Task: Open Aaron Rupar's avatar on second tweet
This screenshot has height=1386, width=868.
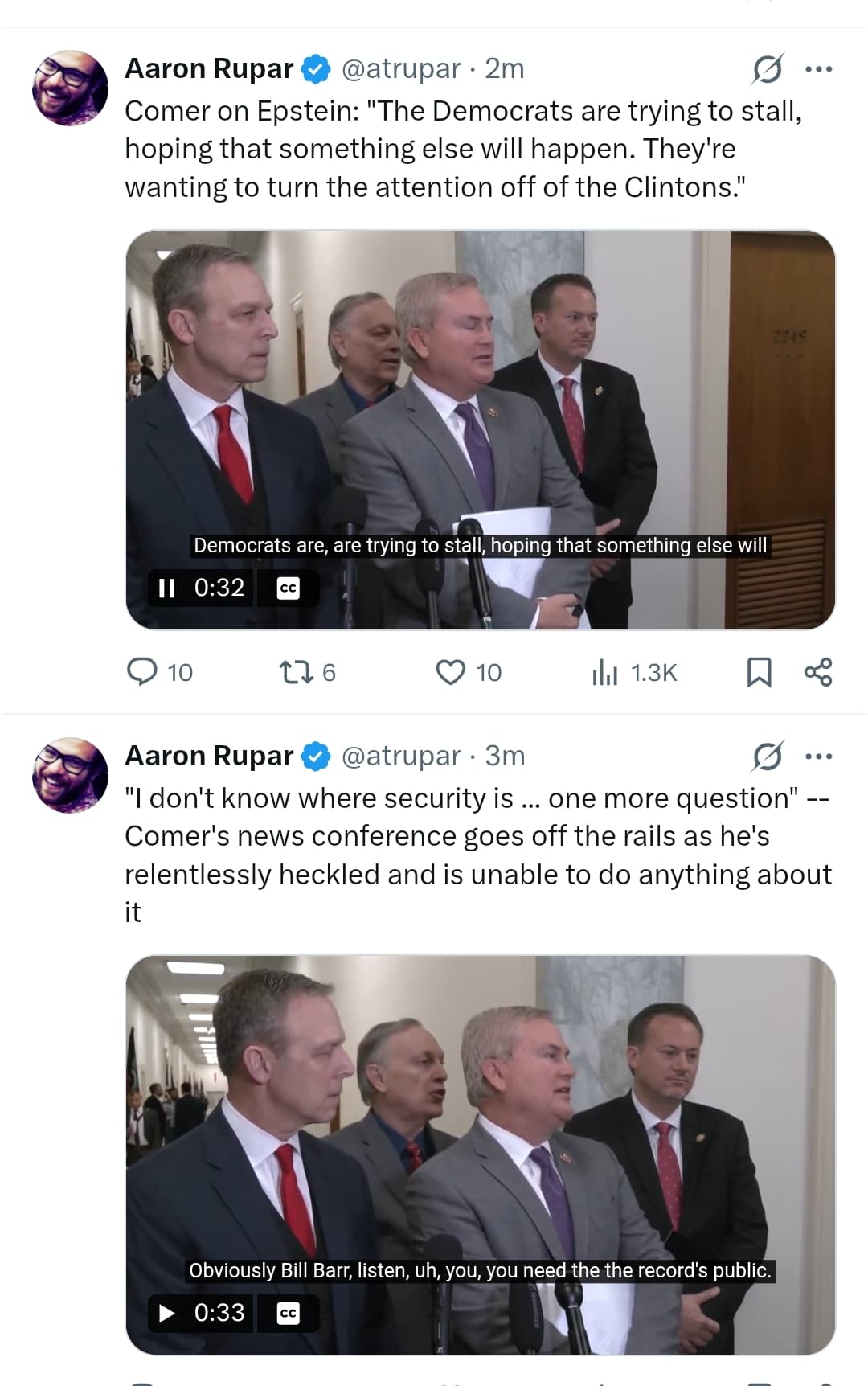Action: click(x=70, y=774)
